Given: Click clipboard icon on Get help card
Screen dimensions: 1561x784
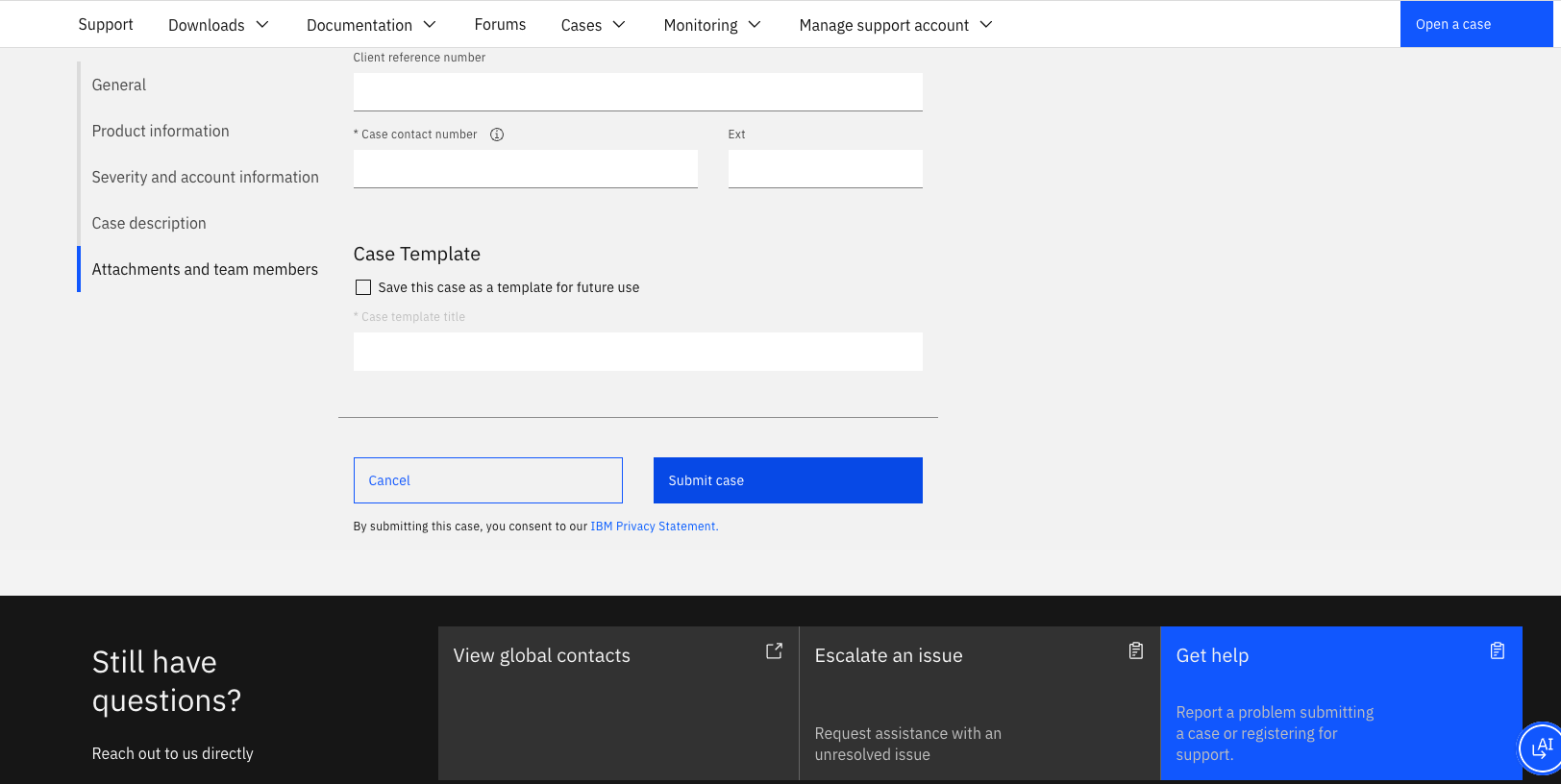Looking at the screenshot, I should 1498,651.
